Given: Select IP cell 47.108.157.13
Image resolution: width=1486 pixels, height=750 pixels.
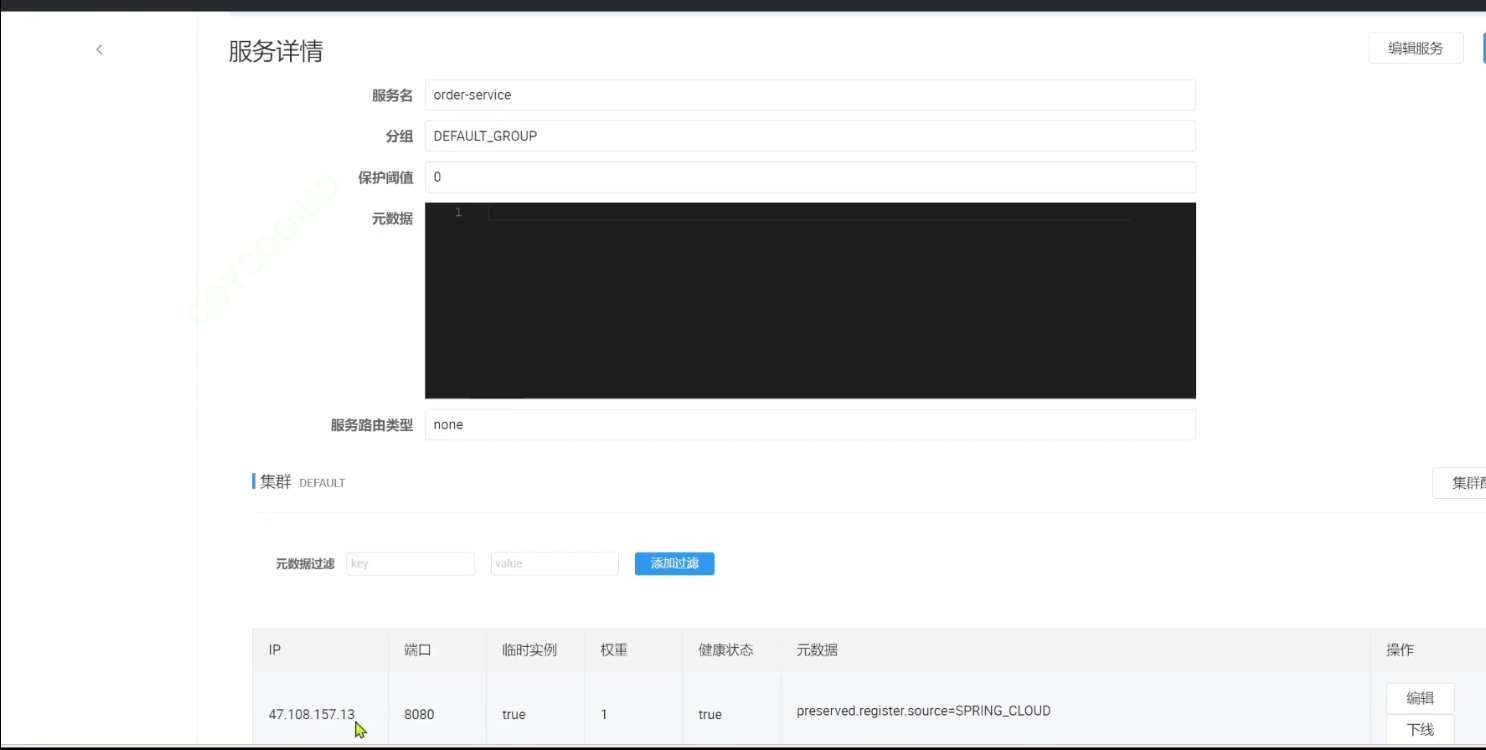Looking at the screenshot, I should coord(311,714).
